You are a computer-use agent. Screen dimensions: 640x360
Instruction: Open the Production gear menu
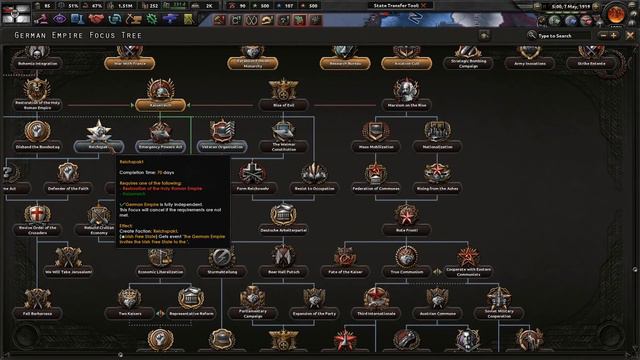coord(151,19)
